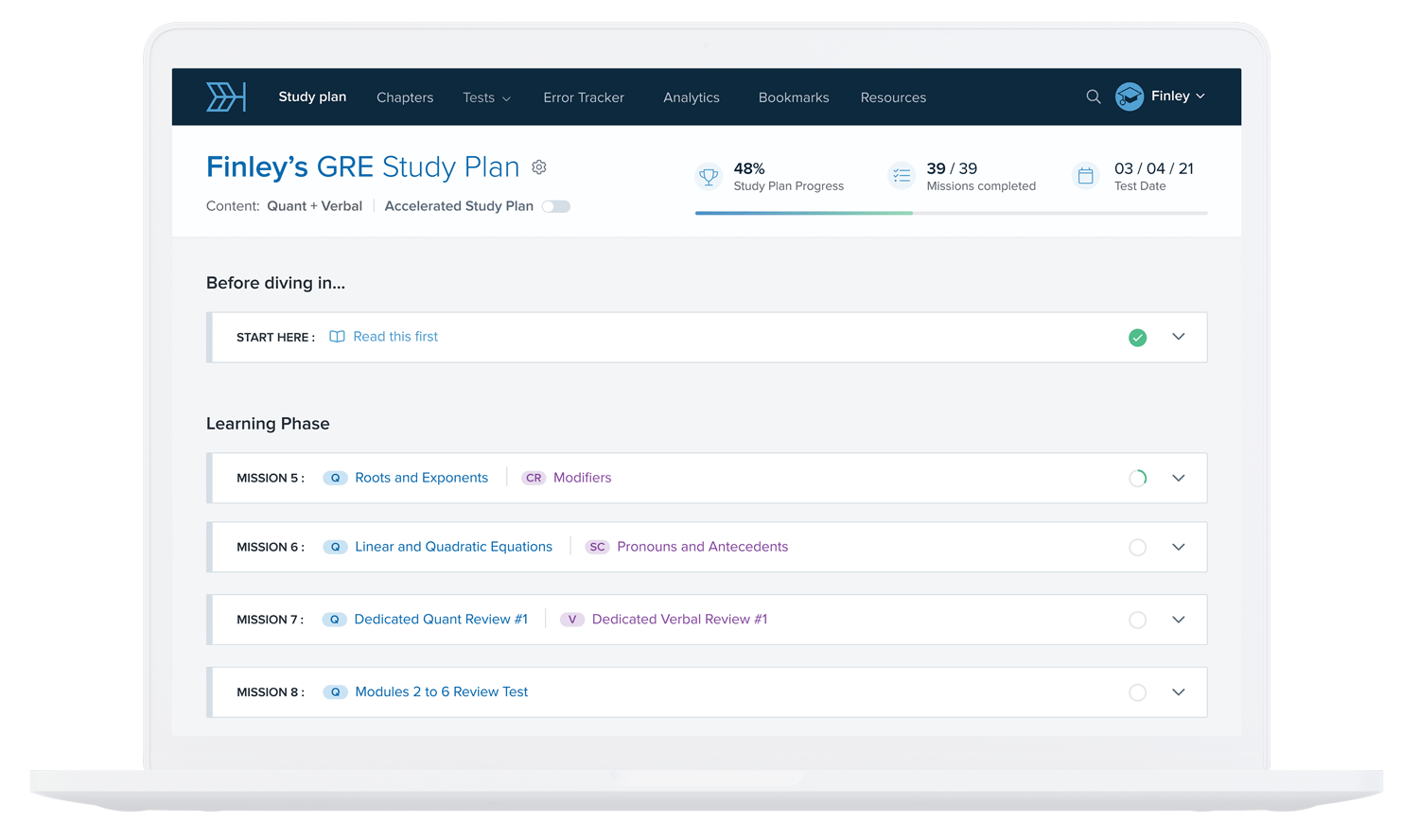The width and height of the screenshot is (1419, 840).
Task: Click the SC badge on Mission 6
Action: click(597, 547)
